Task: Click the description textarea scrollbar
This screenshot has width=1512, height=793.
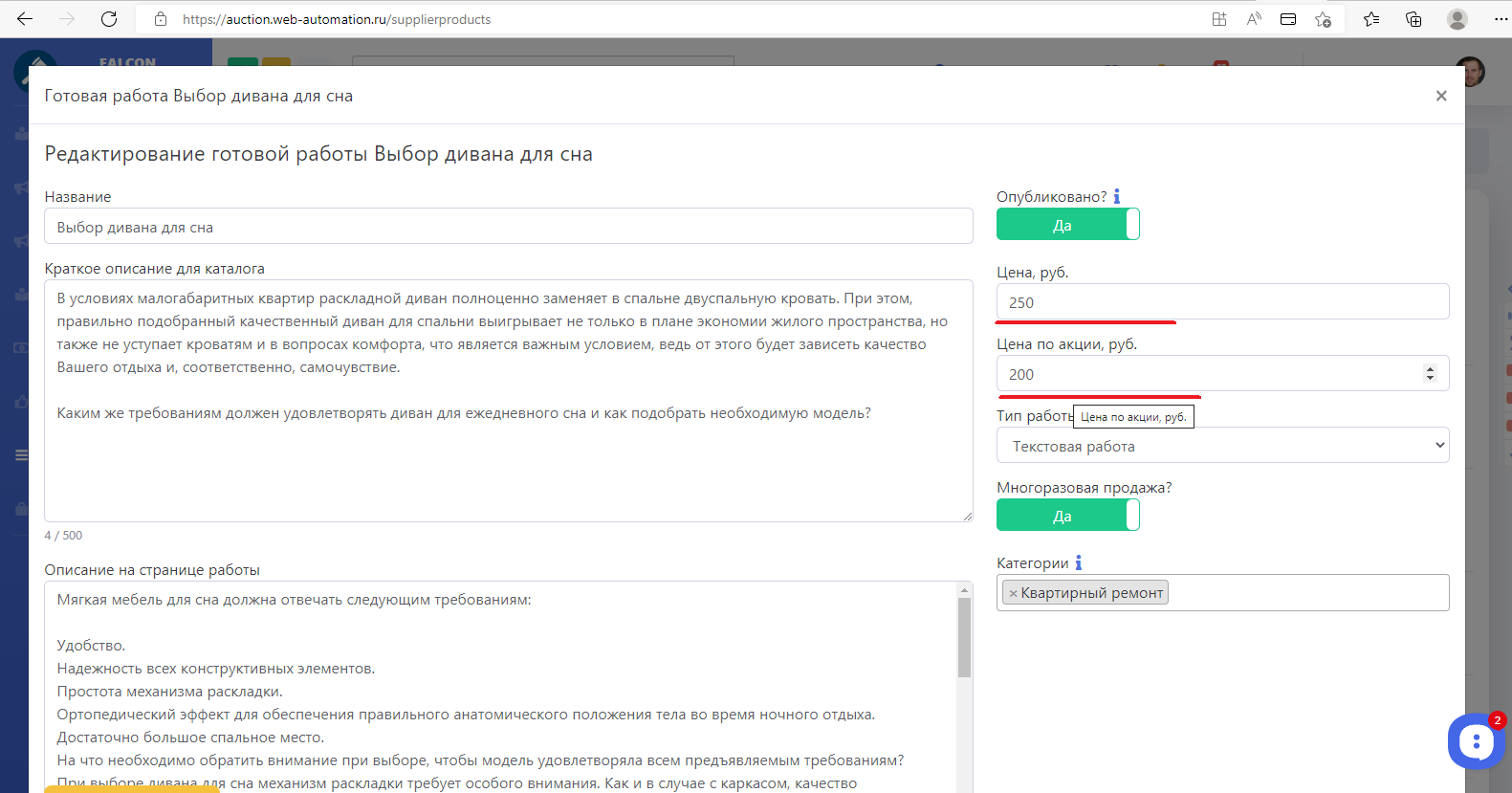Action: 964,637
